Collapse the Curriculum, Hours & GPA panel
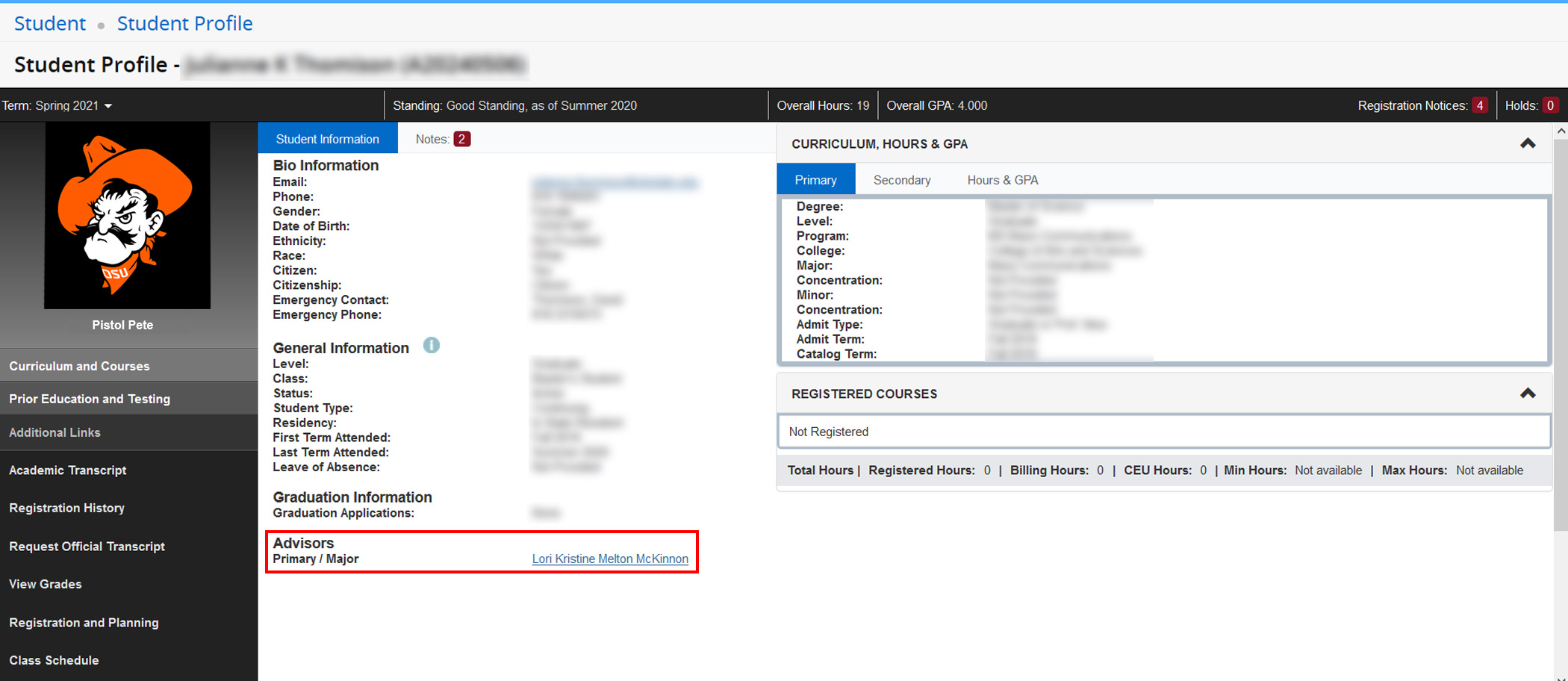Image resolution: width=1568 pixels, height=681 pixels. coord(1528,143)
